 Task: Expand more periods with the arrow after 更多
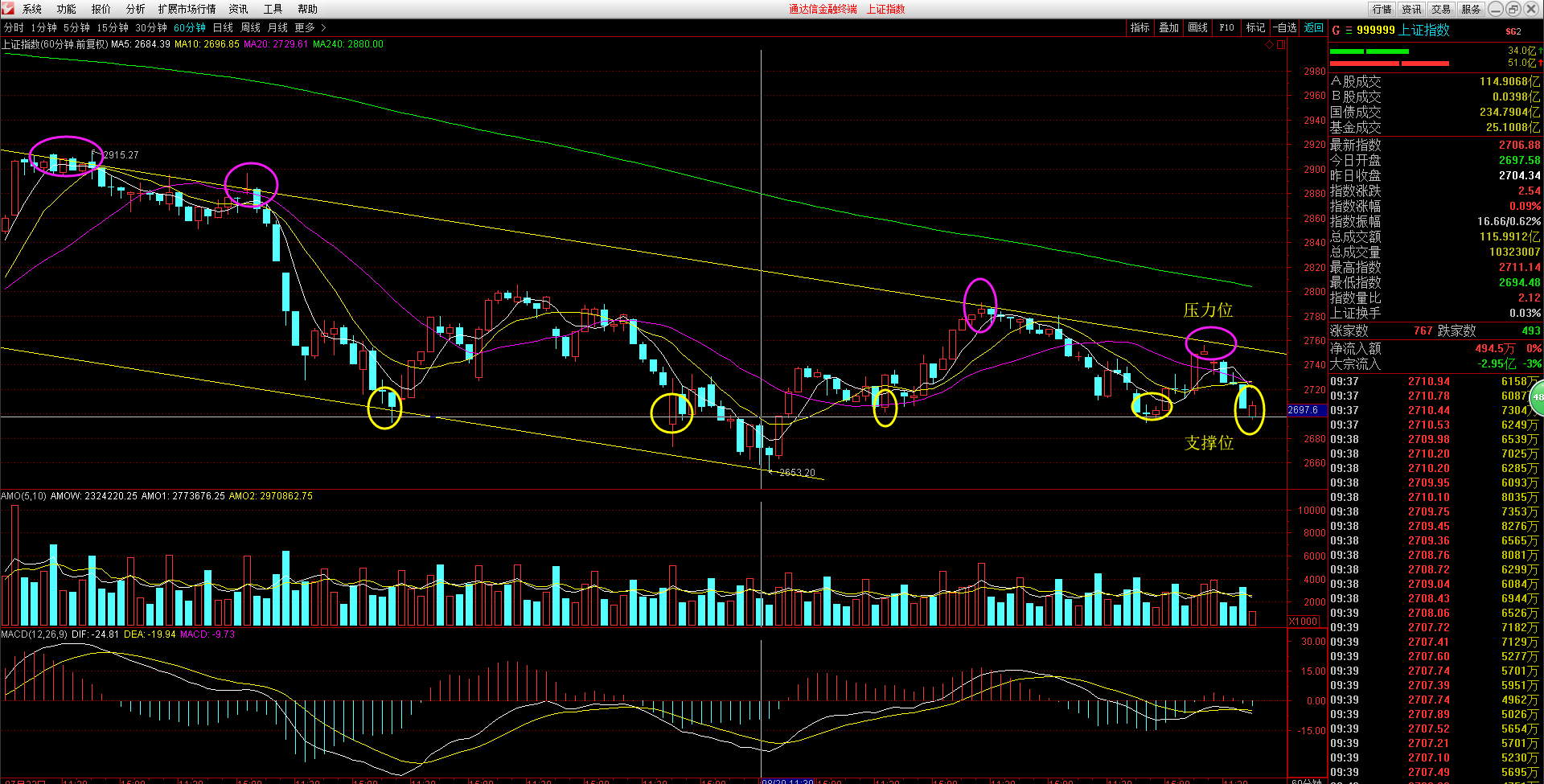(x=323, y=28)
